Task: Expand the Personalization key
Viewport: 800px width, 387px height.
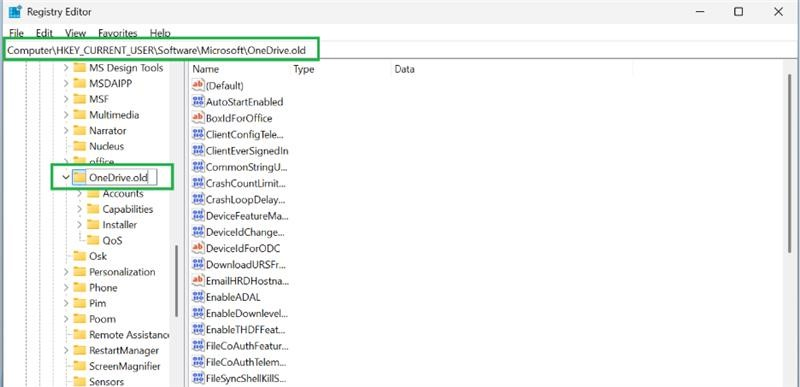Action: (x=65, y=272)
